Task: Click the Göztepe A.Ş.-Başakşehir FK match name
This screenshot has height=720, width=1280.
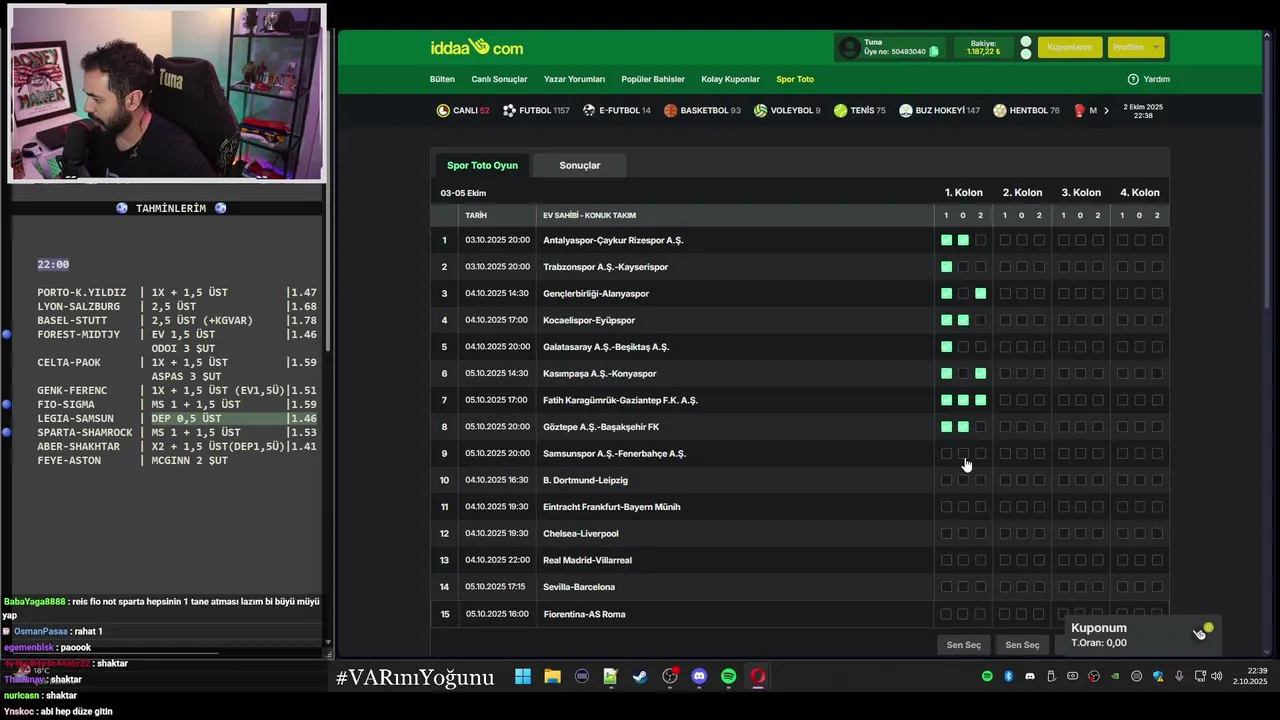Action: [x=601, y=427]
